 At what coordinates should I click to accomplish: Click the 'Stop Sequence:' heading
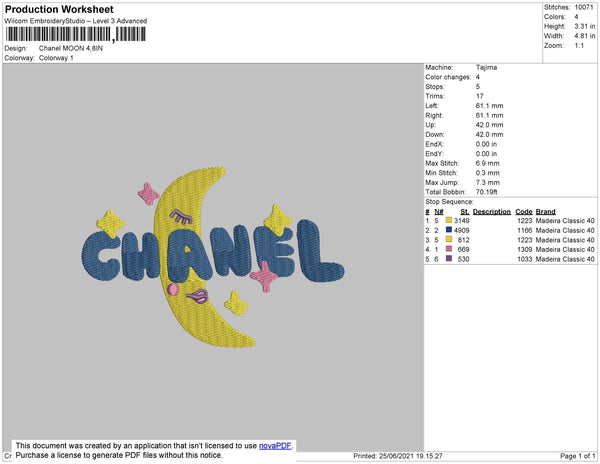coord(449,202)
